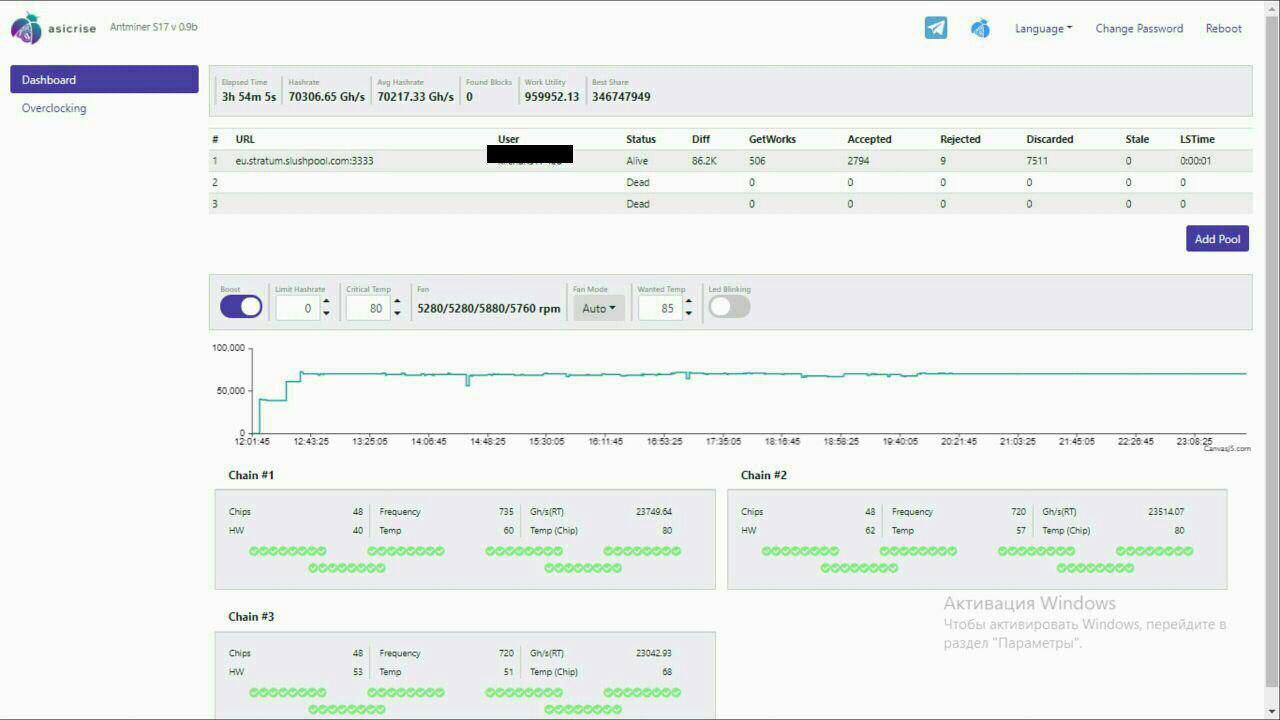Viewport: 1280px width, 720px height.
Task: Click the asicrise logo icon
Action: click(26, 28)
